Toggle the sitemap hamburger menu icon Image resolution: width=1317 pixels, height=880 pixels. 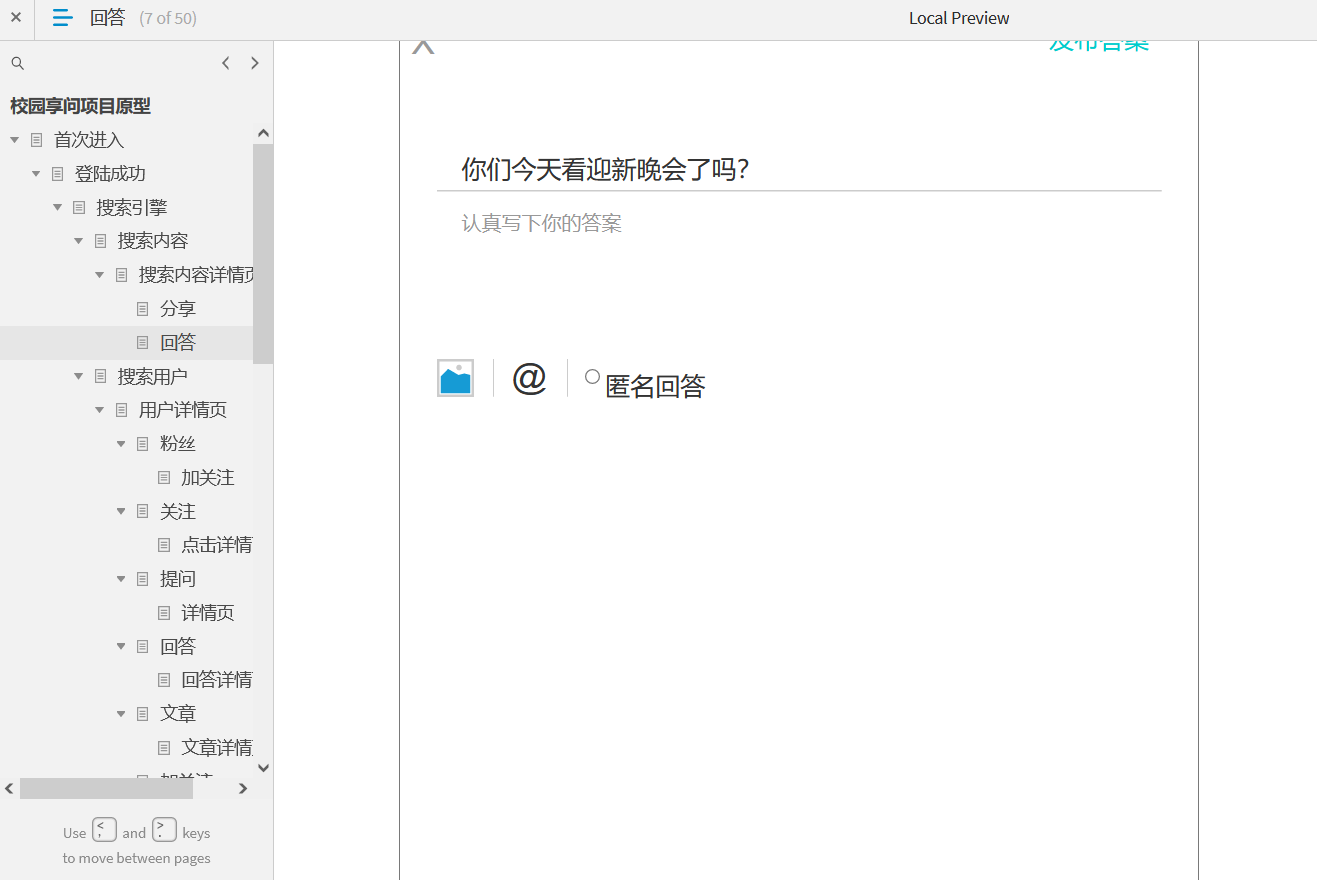63,17
